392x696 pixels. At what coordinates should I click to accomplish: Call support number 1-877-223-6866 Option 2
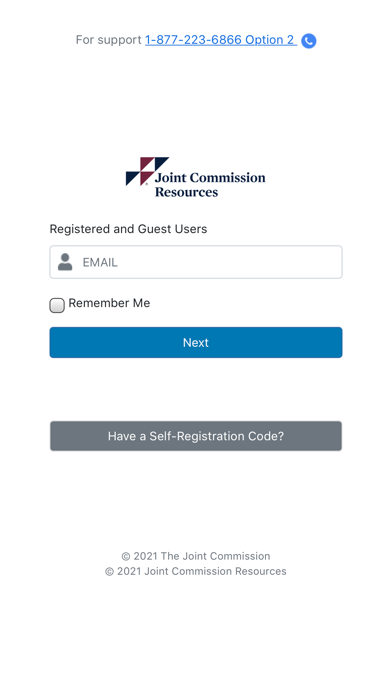(221, 40)
